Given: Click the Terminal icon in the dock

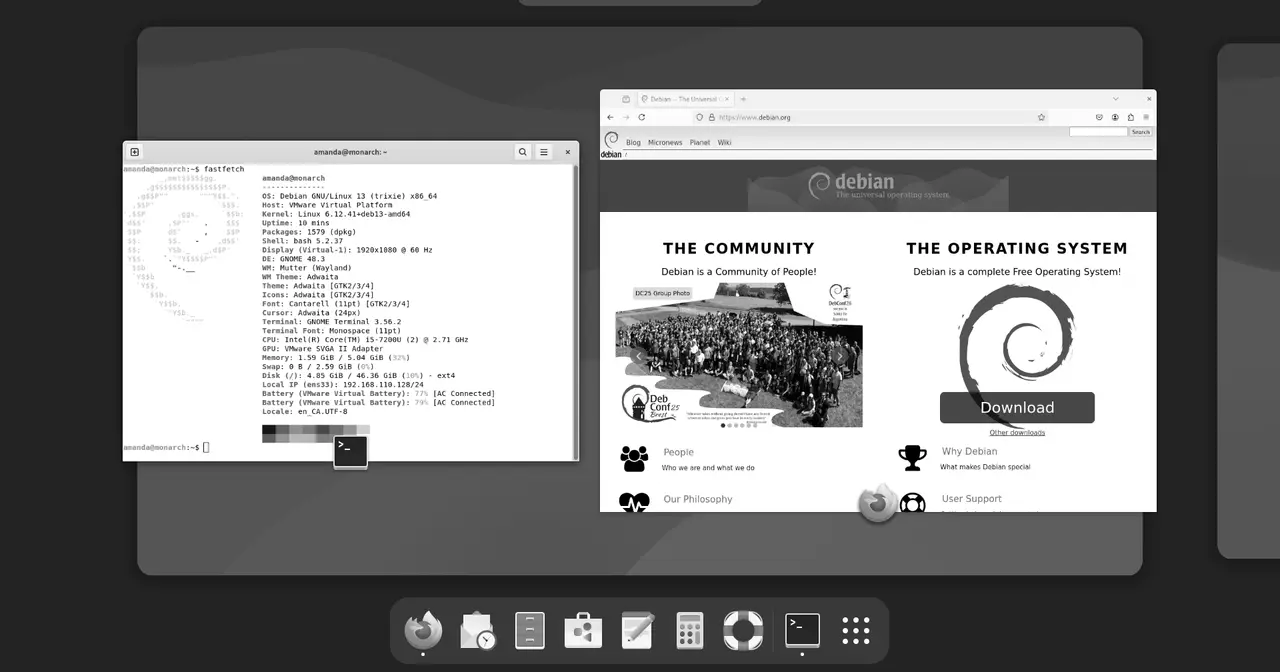Looking at the screenshot, I should pyautogui.click(x=802, y=630).
